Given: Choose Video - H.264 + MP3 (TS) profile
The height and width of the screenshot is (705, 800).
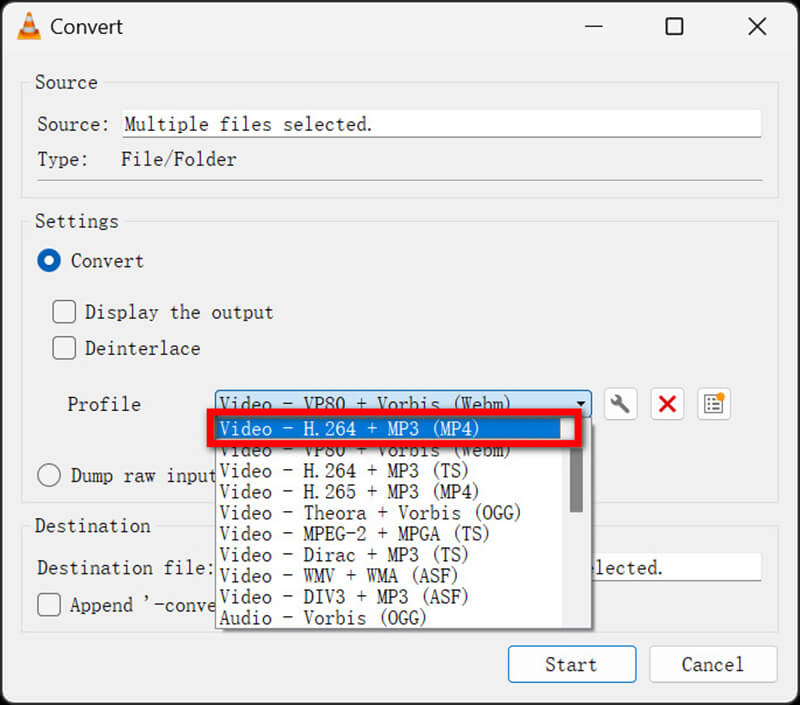Looking at the screenshot, I should pyautogui.click(x=390, y=470).
